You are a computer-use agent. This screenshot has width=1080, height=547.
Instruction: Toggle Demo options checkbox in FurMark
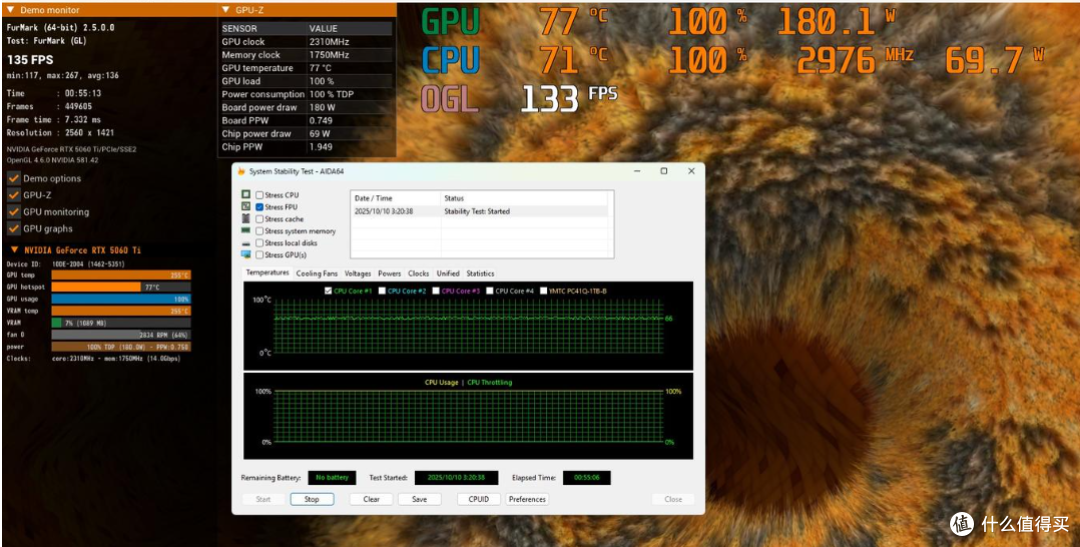tap(13, 178)
